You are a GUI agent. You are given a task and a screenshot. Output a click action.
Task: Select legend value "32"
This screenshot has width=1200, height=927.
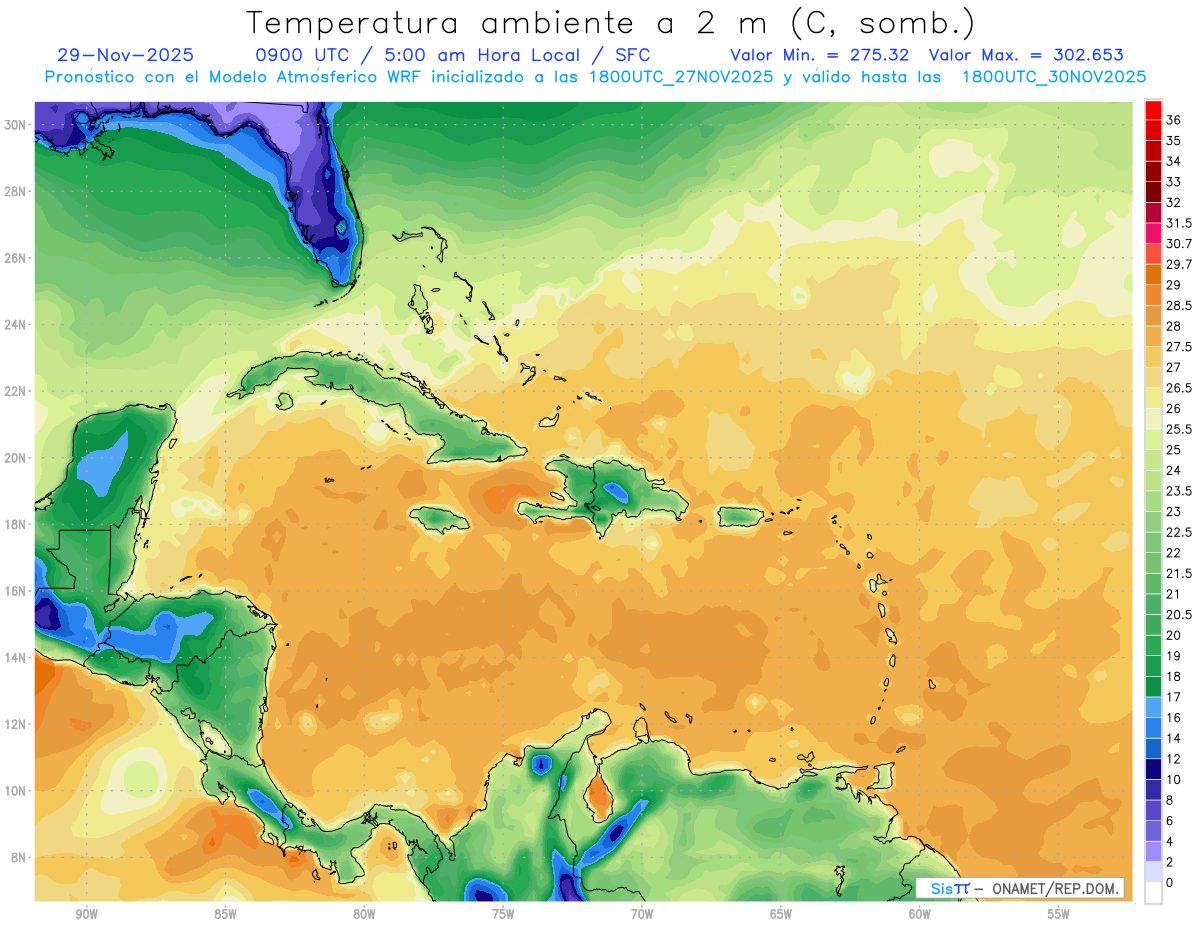(x=1174, y=202)
